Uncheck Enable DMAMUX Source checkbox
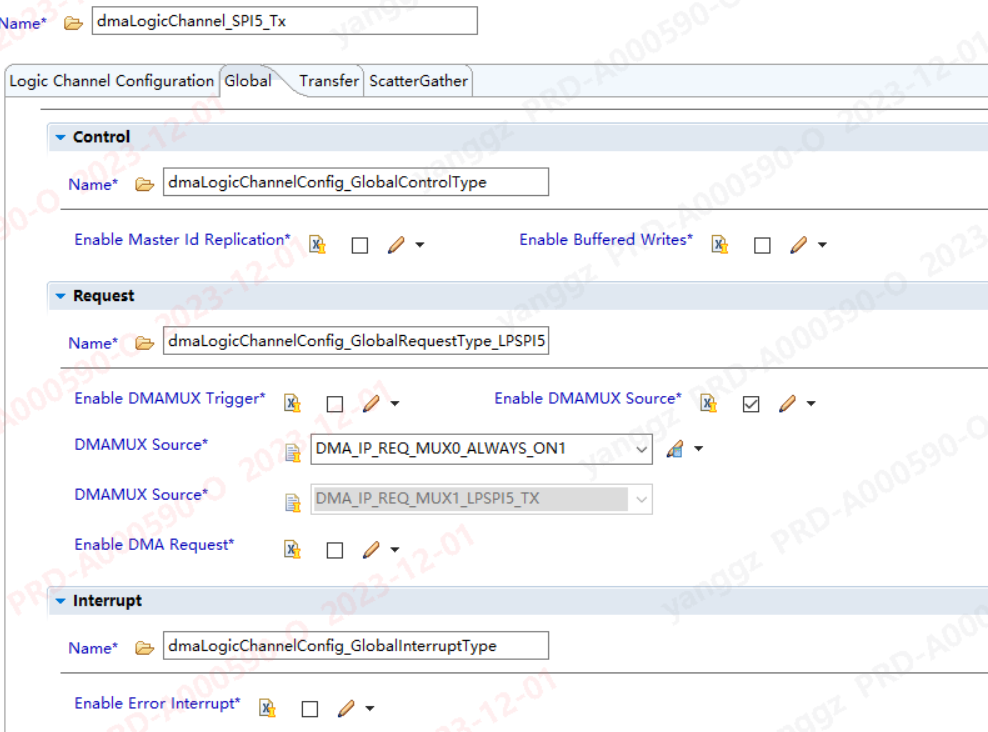The height and width of the screenshot is (732, 988). pos(750,404)
